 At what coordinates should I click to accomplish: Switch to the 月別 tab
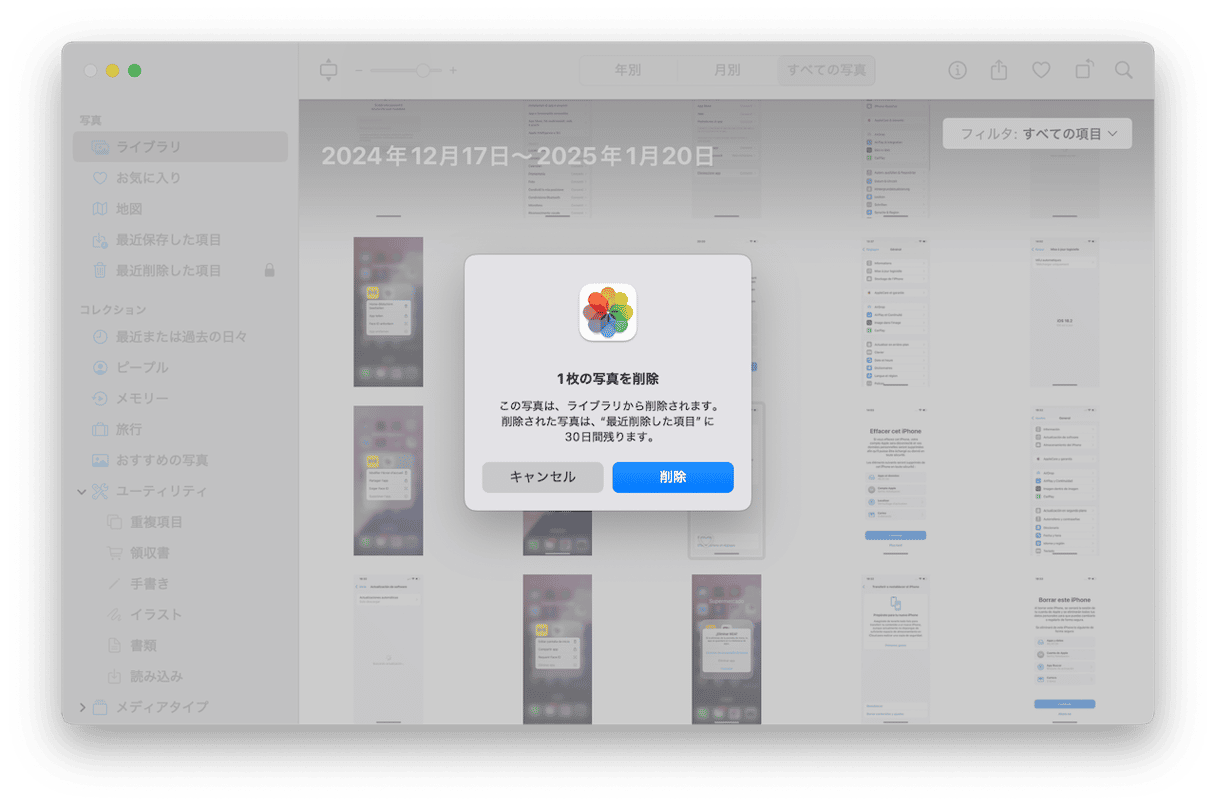tap(727, 71)
